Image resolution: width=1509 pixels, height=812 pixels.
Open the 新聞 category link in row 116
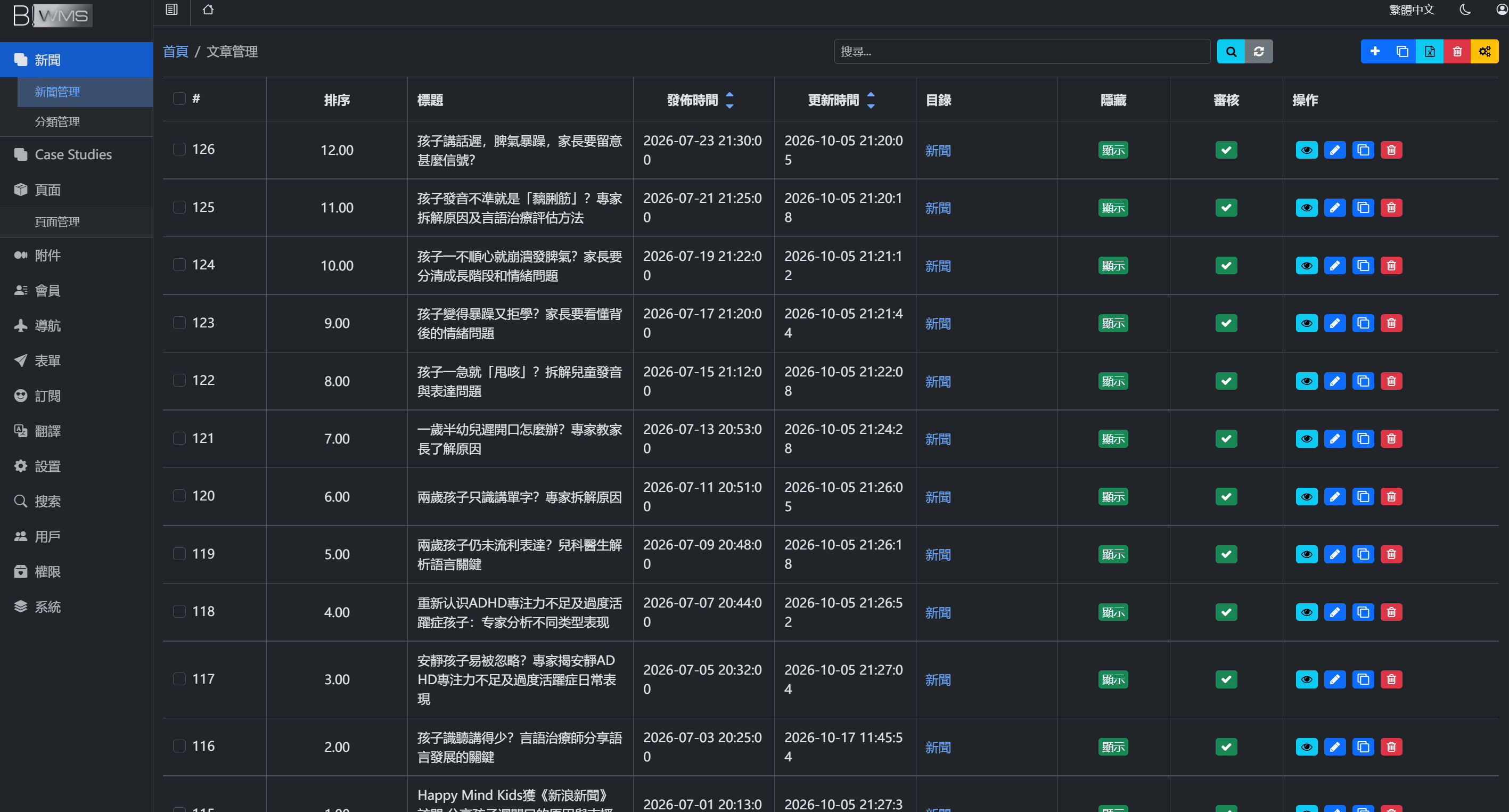point(938,747)
